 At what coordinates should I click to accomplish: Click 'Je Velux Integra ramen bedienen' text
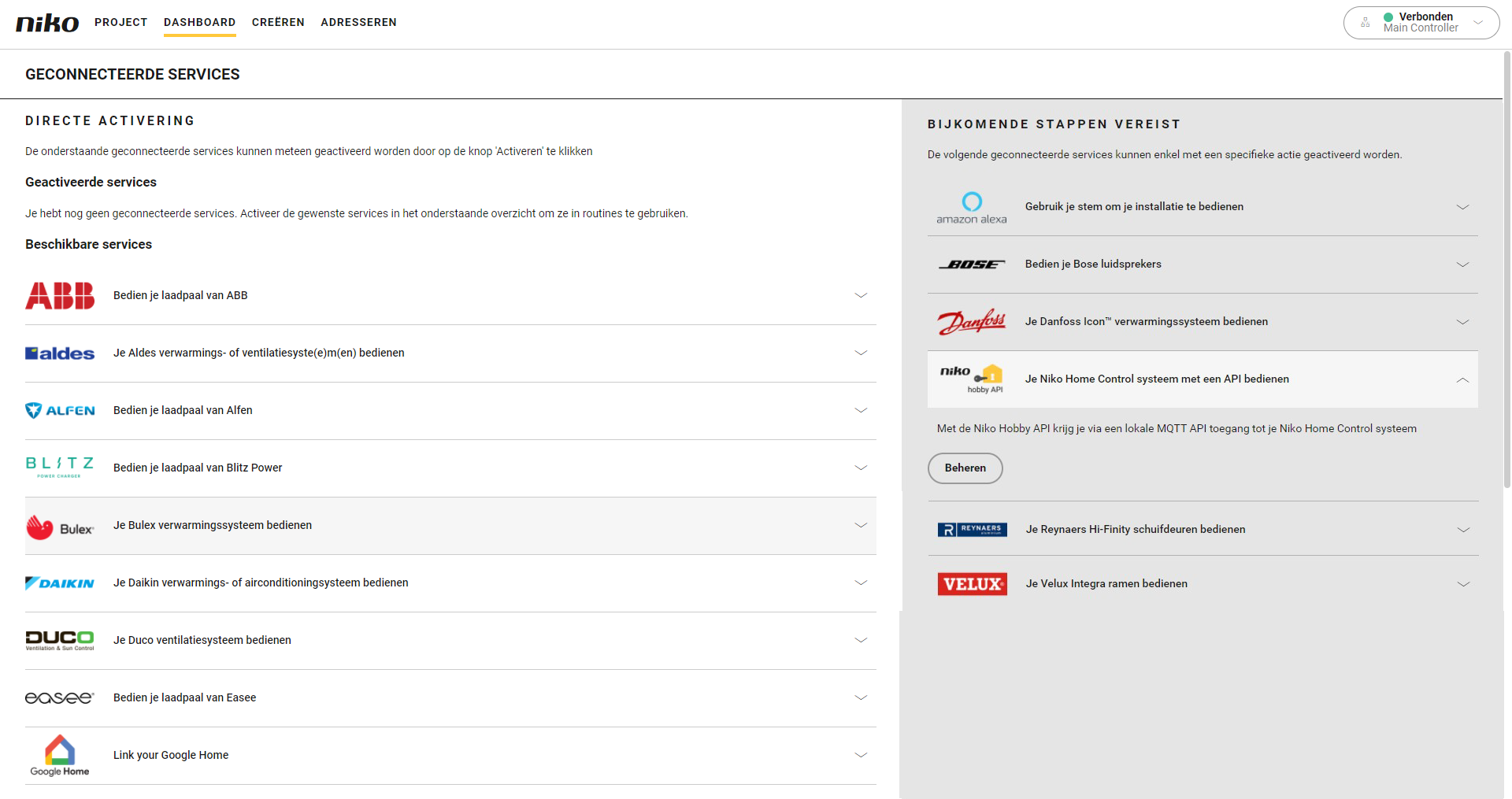(1106, 583)
